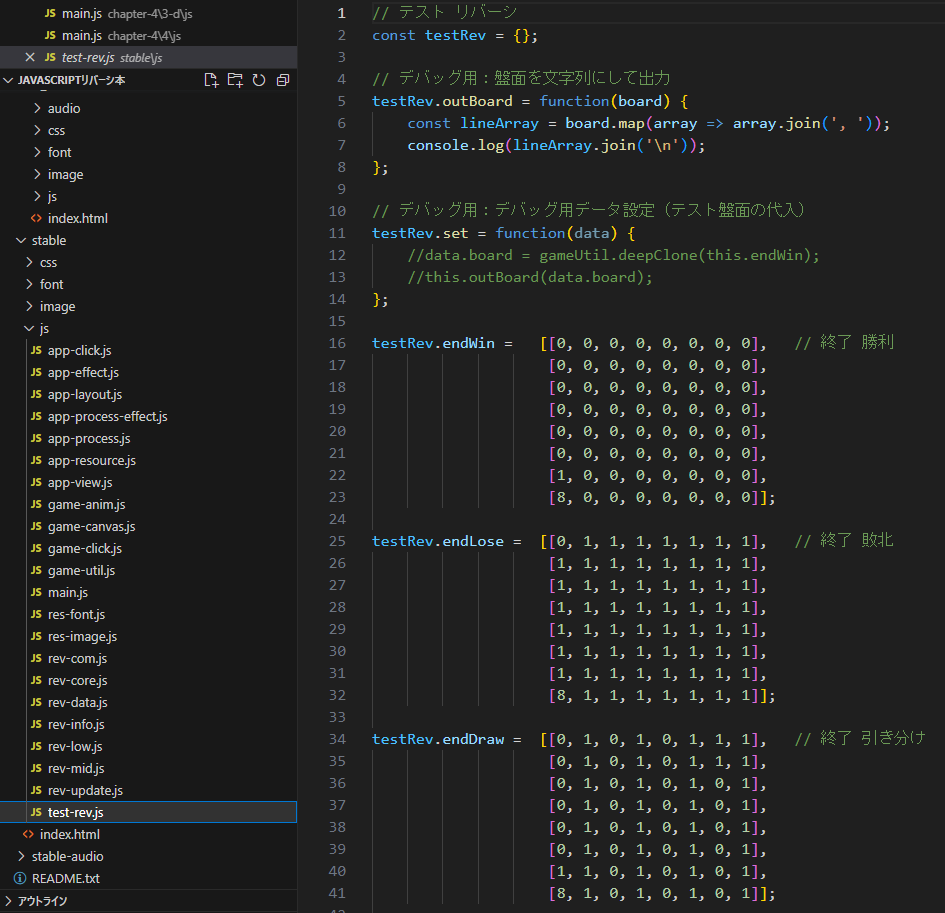Click line number 16 in the editor
This screenshot has height=913, width=945.
(338, 342)
